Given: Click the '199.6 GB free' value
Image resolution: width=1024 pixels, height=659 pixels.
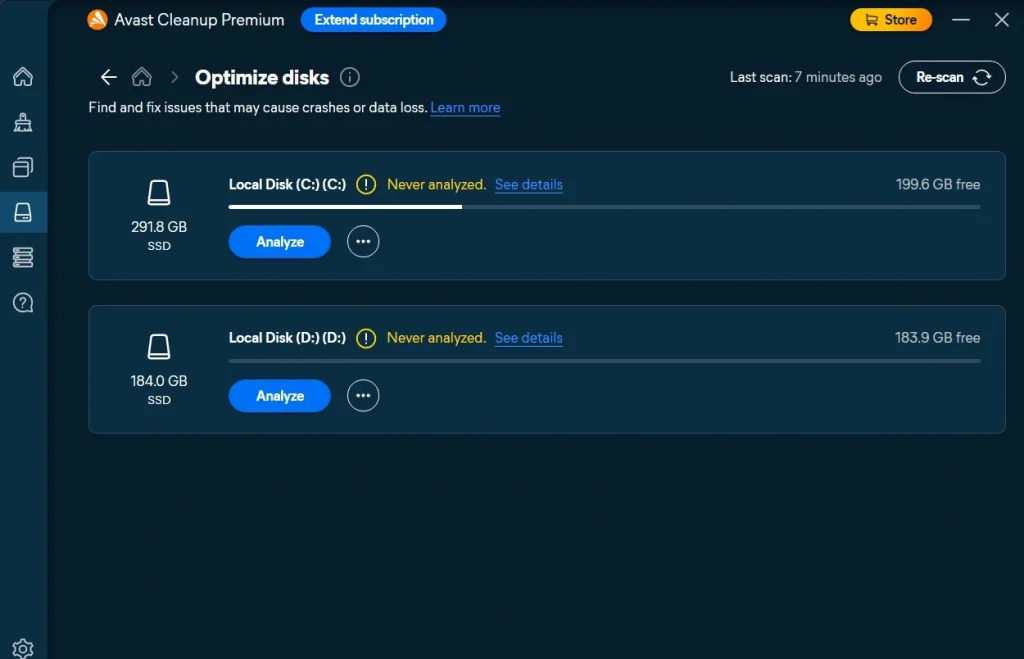Looking at the screenshot, I should coord(937,185).
